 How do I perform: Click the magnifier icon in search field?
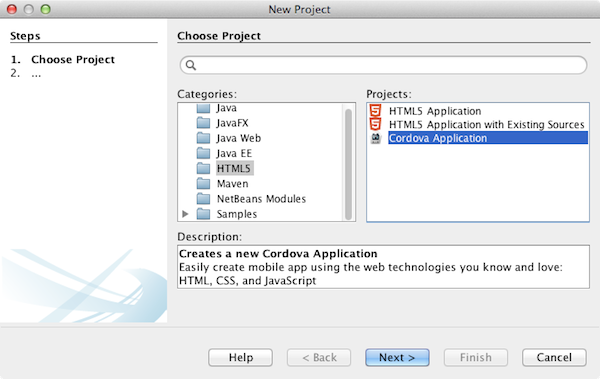pyautogui.click(x=191, y=65)
